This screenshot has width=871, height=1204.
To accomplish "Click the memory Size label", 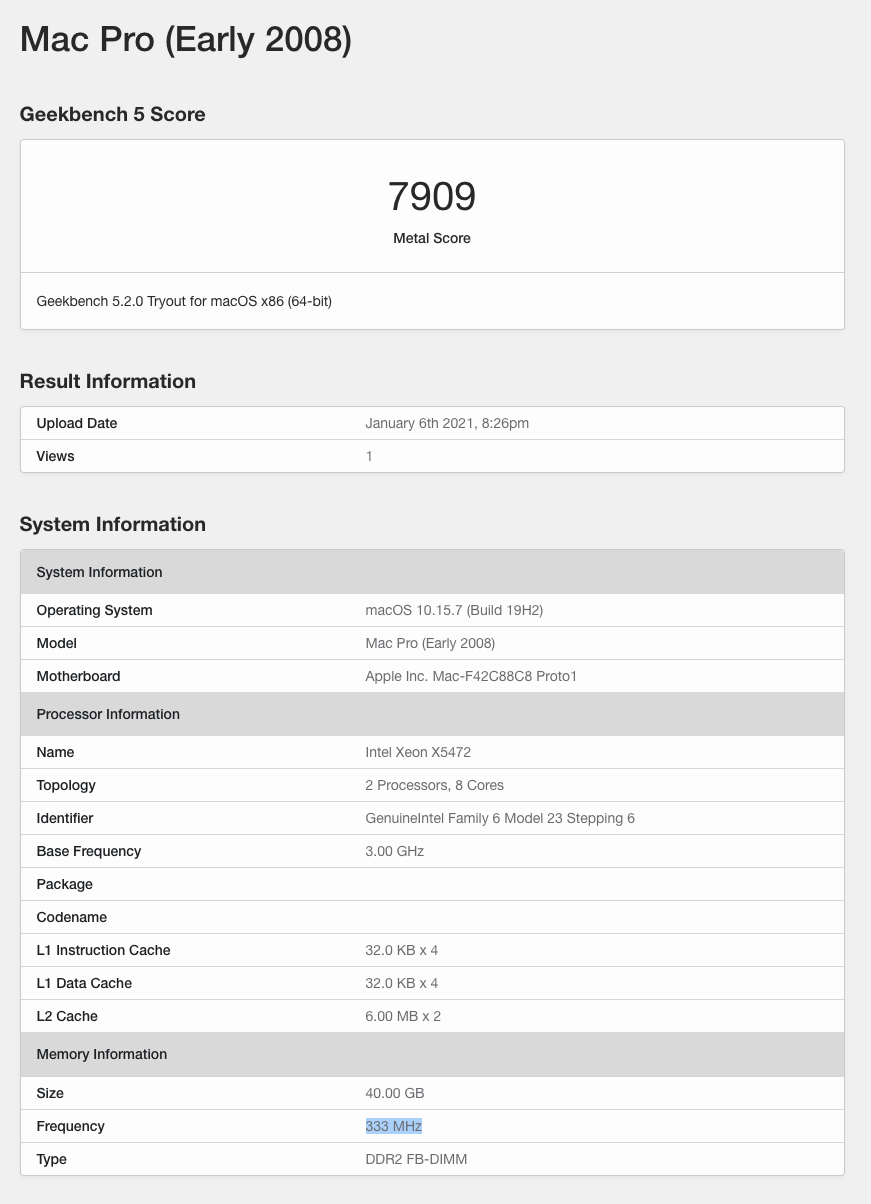I will click(50, 1093).
